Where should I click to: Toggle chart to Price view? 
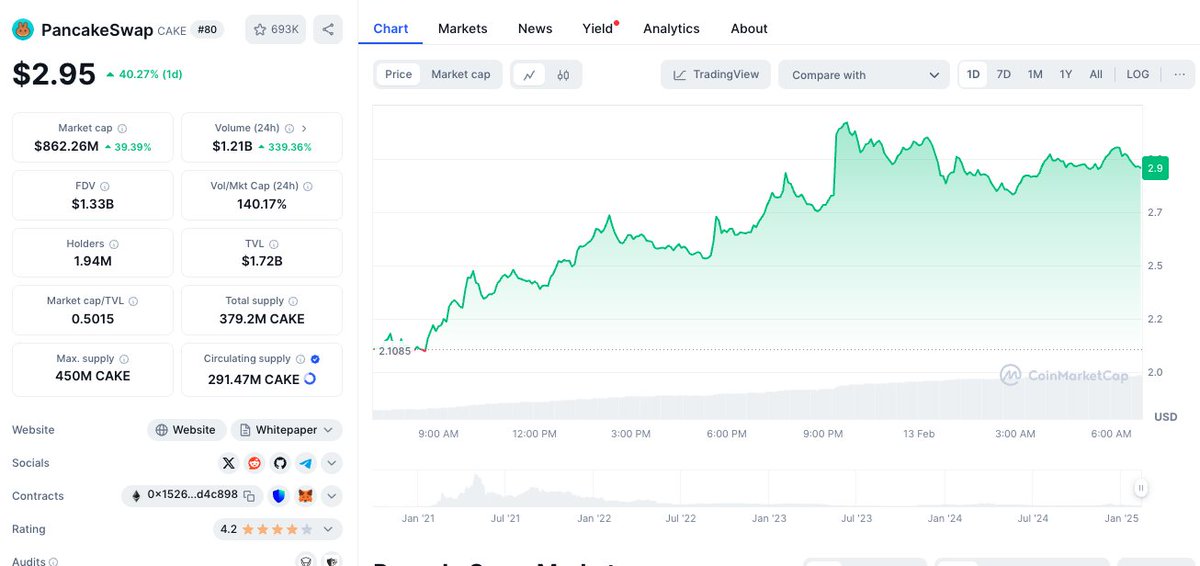(x=398, y=74)
